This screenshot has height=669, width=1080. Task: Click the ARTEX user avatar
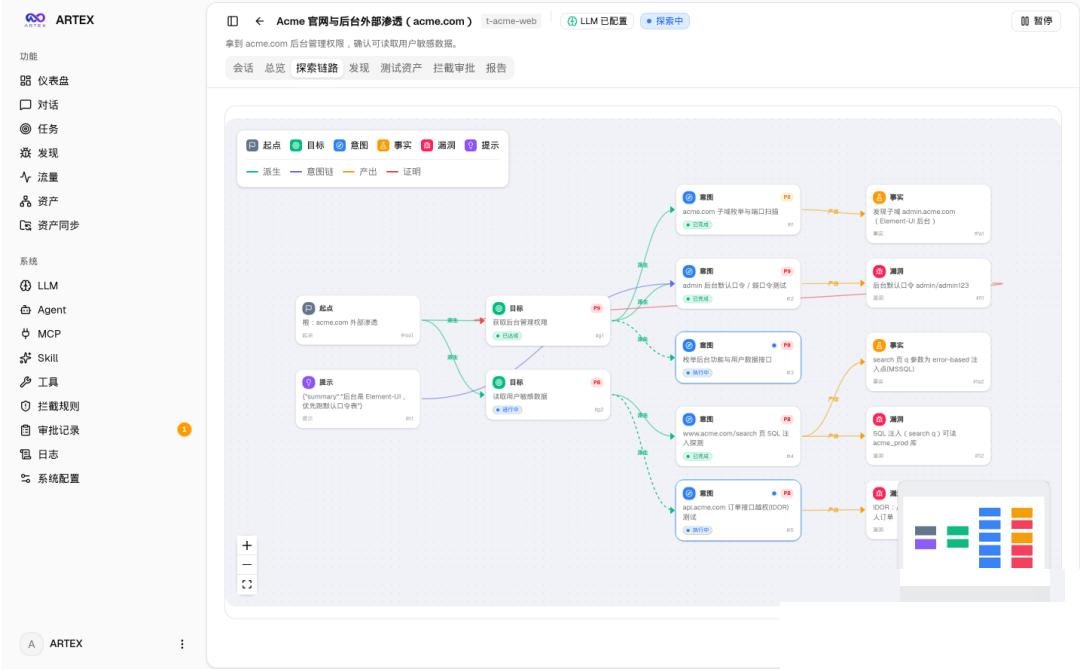tap(31, 644)
